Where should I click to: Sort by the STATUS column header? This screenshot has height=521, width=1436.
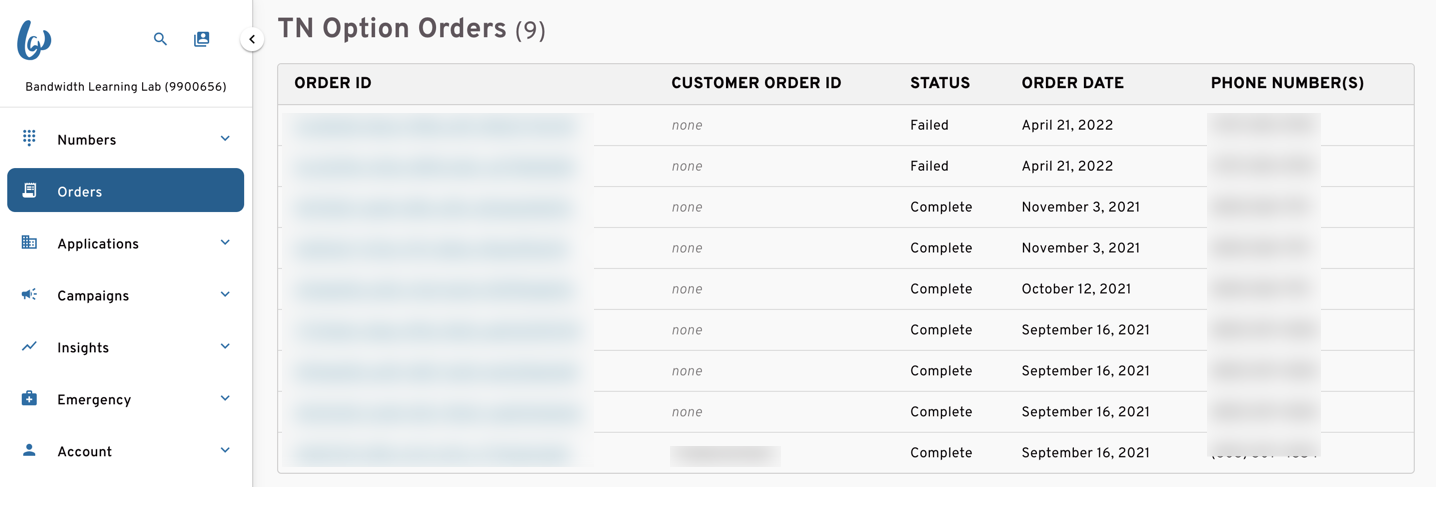(940, 84)
